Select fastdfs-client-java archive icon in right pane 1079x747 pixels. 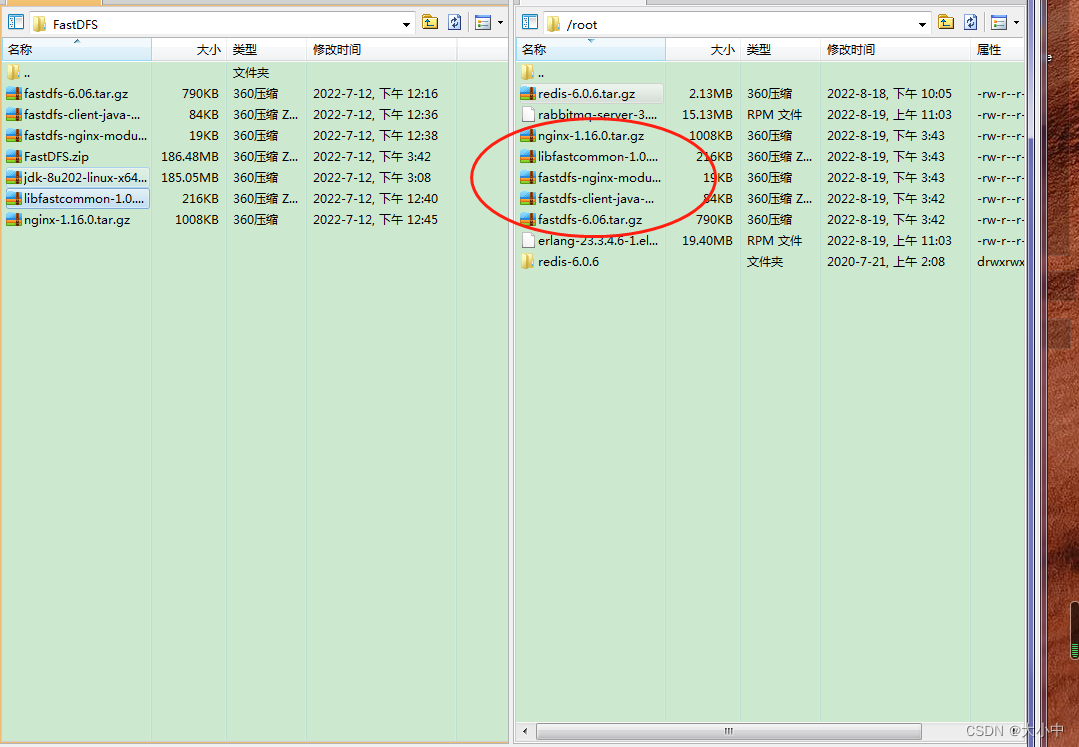coord(528,199)
